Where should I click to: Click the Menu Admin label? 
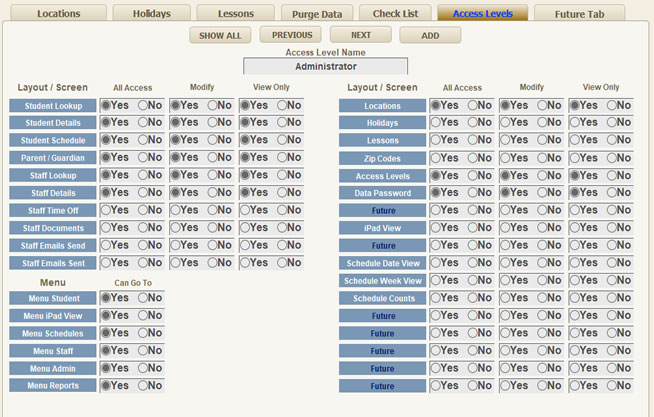pyautogui.click(x=53, y=368)
